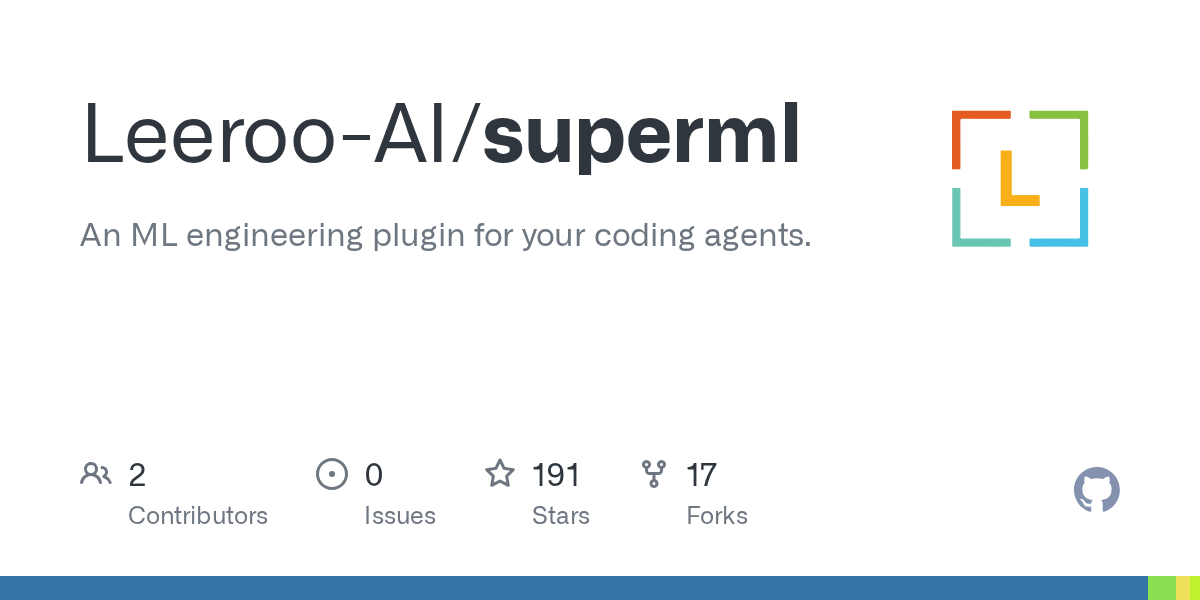Click the 191 stars count
1200x600 pixels.
click(x=556, y=474)
